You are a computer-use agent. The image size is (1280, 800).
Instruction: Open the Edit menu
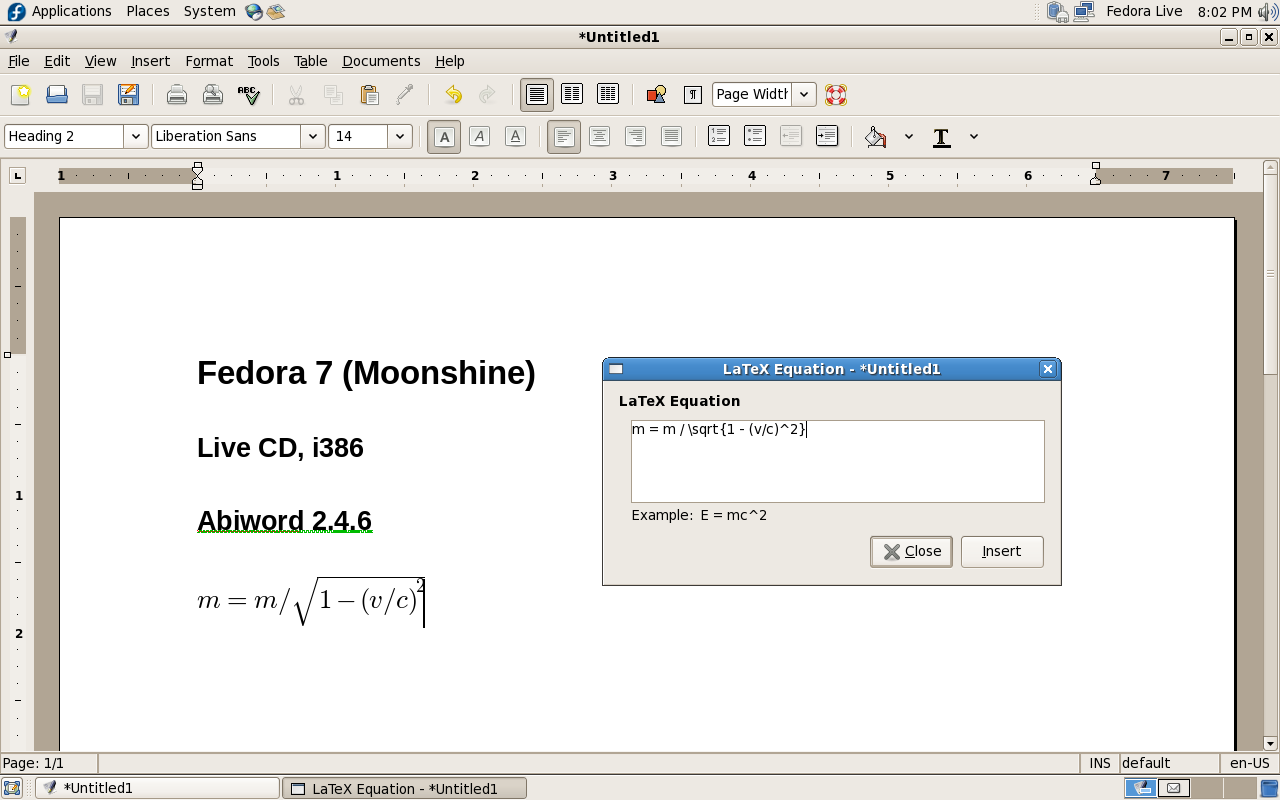click(57, 61)
